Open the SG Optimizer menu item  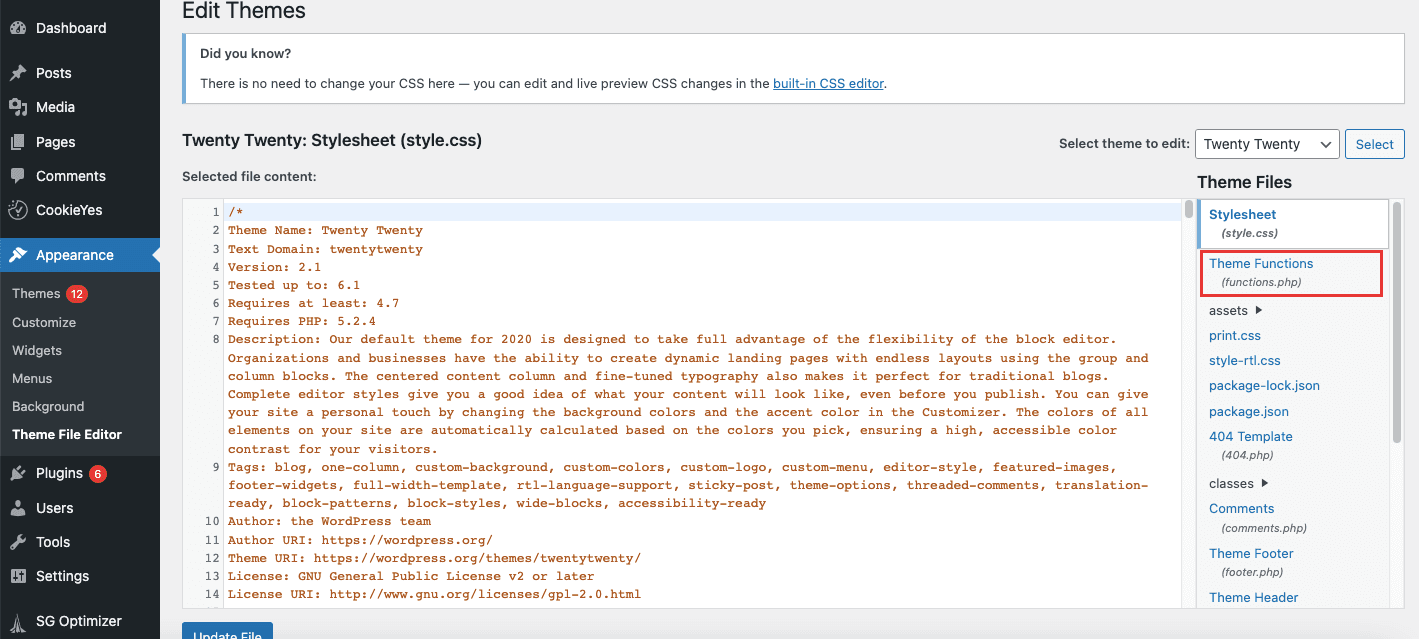click(x=80, y=621)
